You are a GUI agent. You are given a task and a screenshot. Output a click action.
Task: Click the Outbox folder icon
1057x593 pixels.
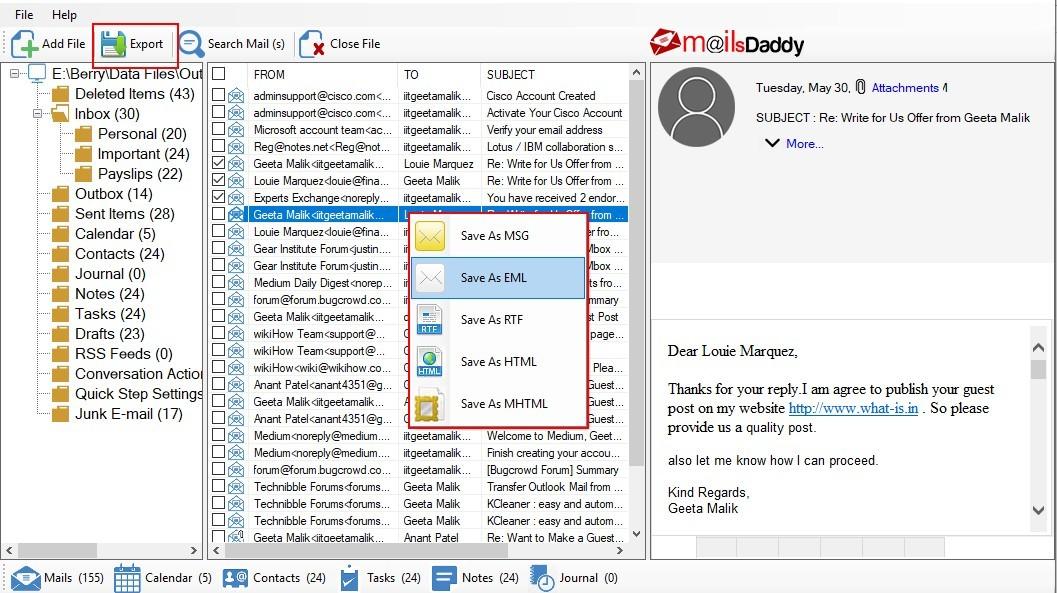coord(61,194)
